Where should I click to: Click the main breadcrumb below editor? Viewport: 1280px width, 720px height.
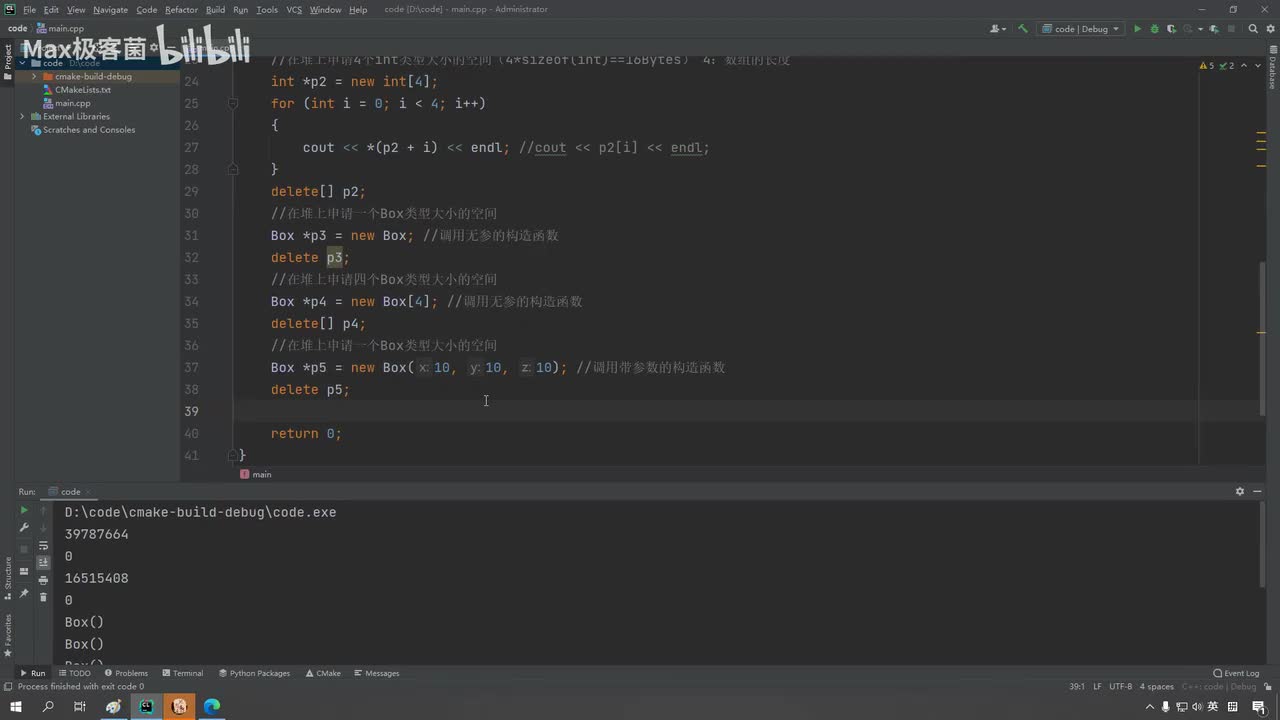click(x=257, y=474)
